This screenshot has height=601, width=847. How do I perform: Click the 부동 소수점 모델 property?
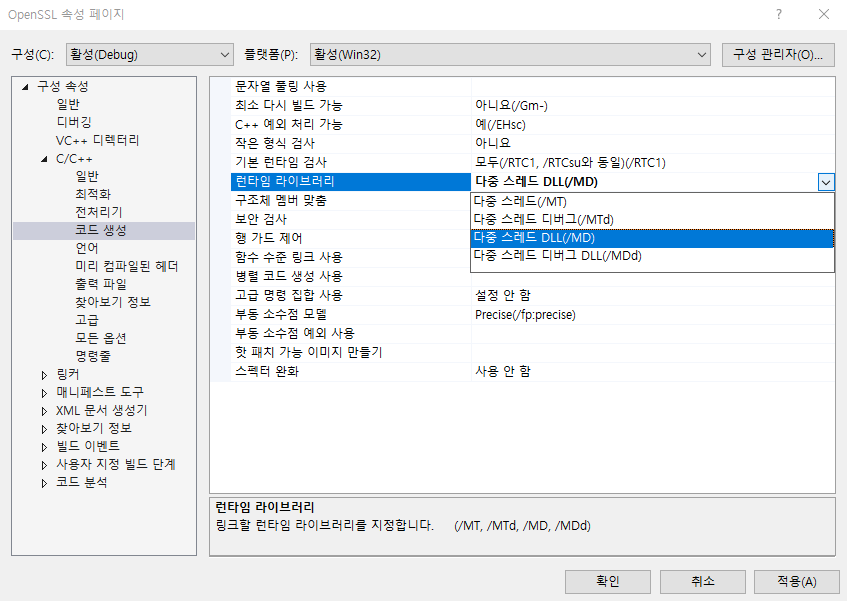pos(351,315)
